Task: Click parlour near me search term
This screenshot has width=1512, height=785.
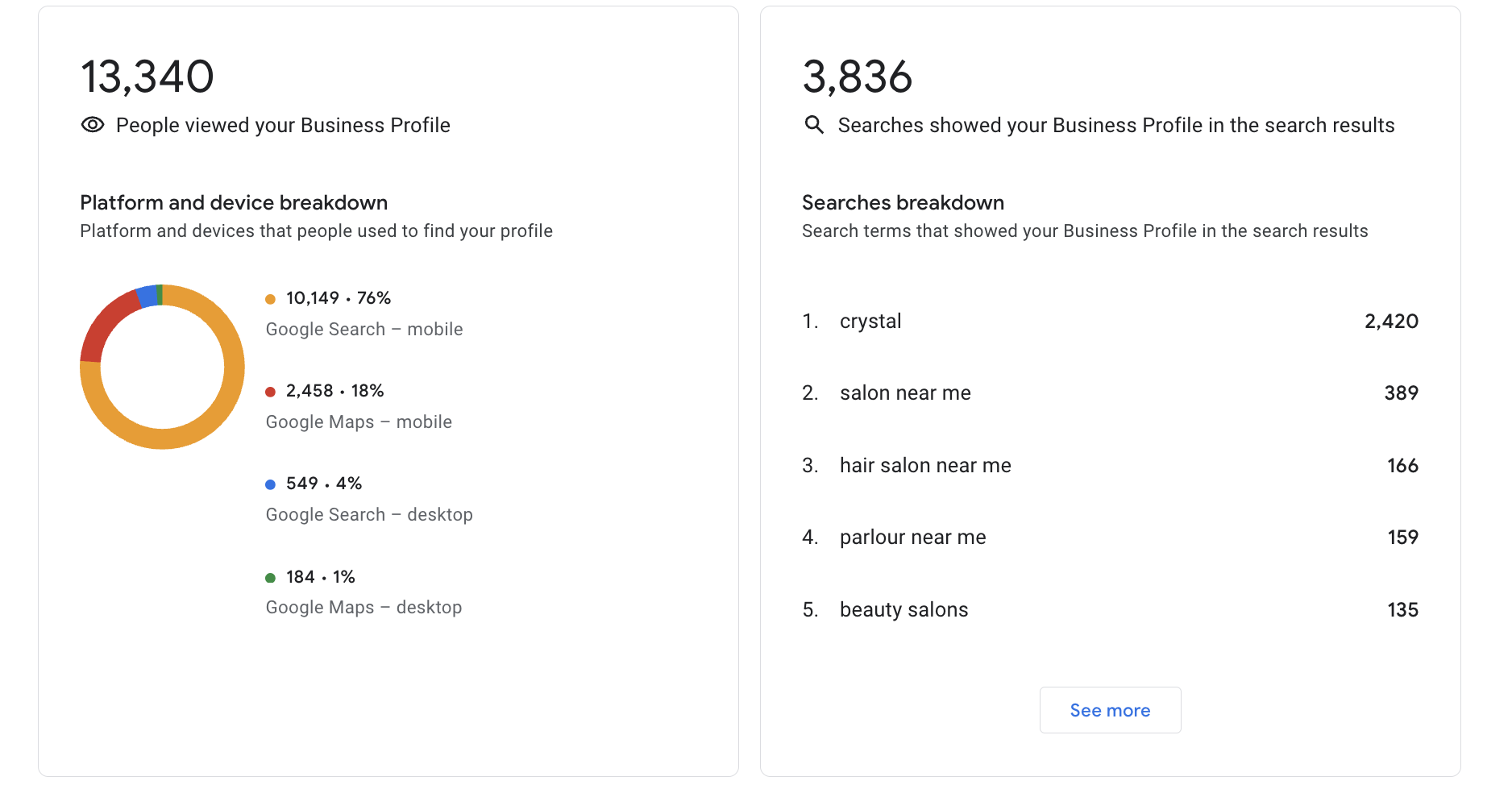Action: click(912, 537)
